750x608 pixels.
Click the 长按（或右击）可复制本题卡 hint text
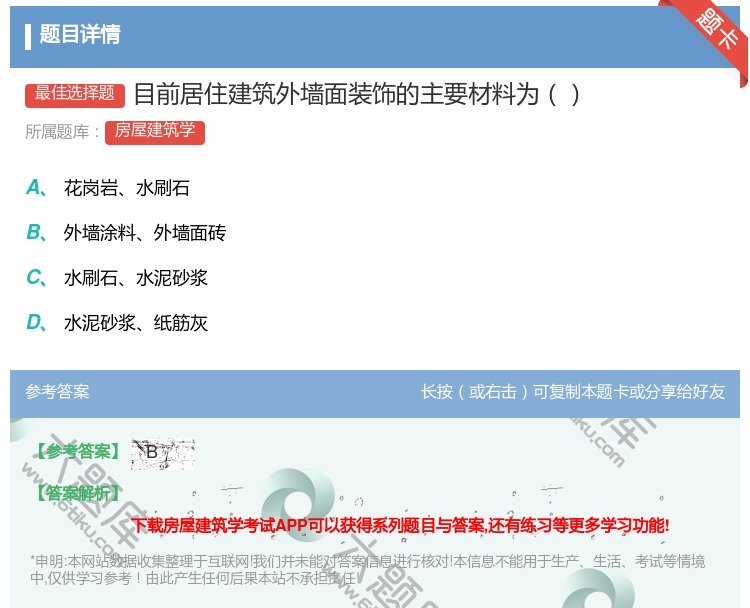click(573, 392)
